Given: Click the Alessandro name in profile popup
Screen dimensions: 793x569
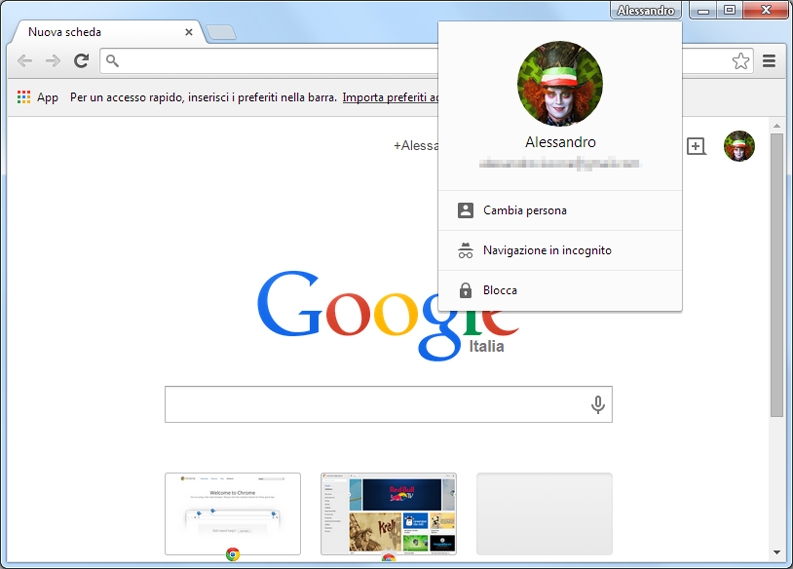Looking at the screenshot, I should tap(560, 142).
